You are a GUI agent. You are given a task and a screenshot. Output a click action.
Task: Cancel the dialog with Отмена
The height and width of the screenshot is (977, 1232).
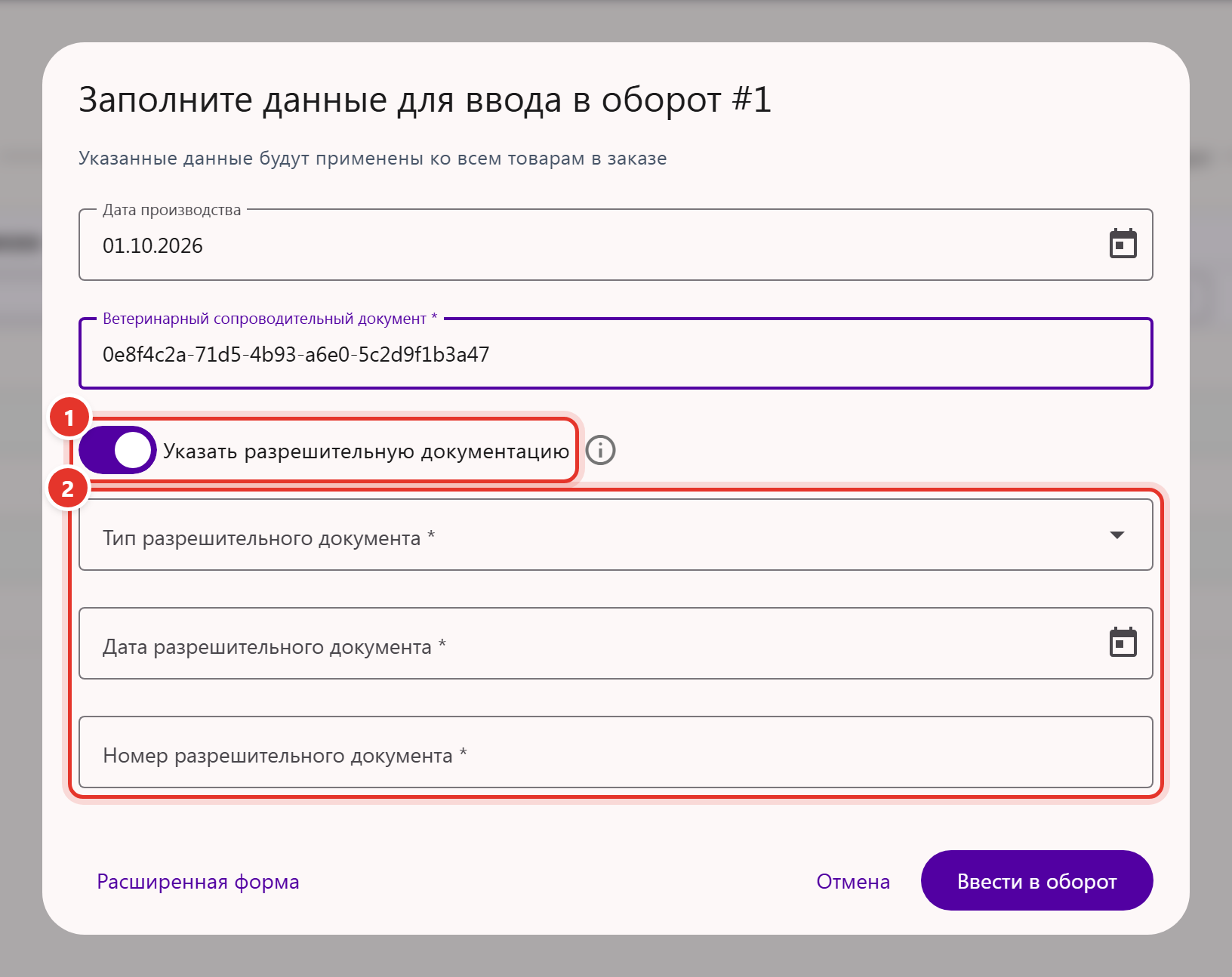(x=853, y=881)
